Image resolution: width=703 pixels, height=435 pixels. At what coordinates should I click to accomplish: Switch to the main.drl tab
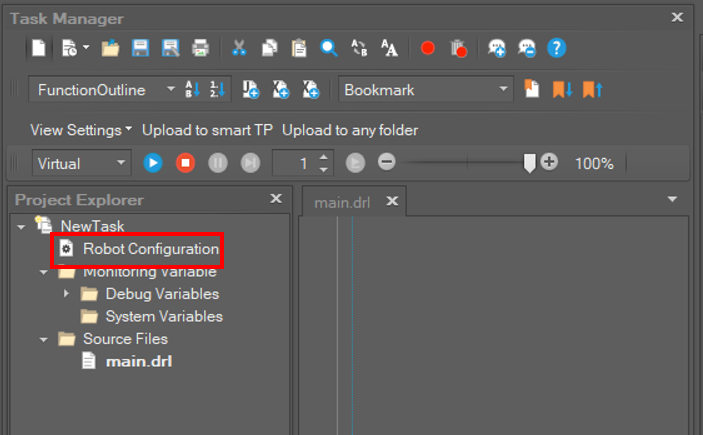(x=342, y=202)
